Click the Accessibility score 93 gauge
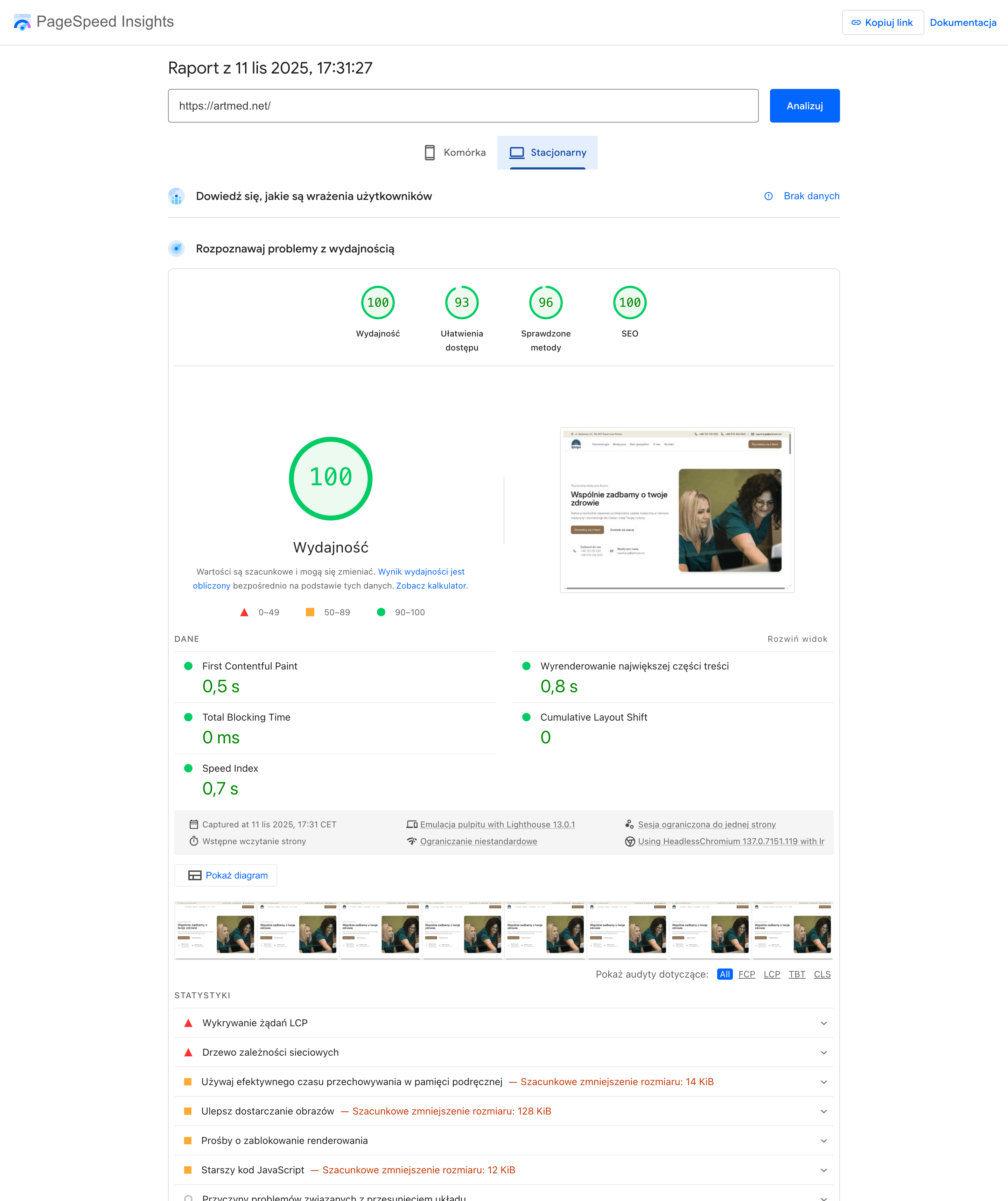1008x1201 pixels. click(461, 303)
